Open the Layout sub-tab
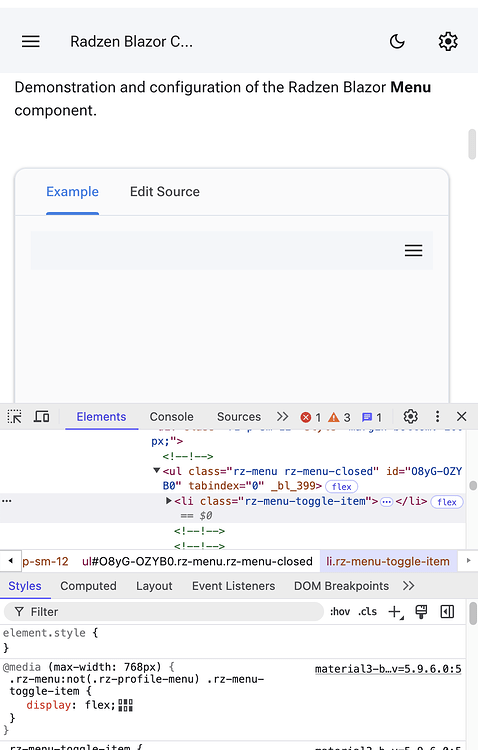 pyautogui.click(x=154, y=586)
